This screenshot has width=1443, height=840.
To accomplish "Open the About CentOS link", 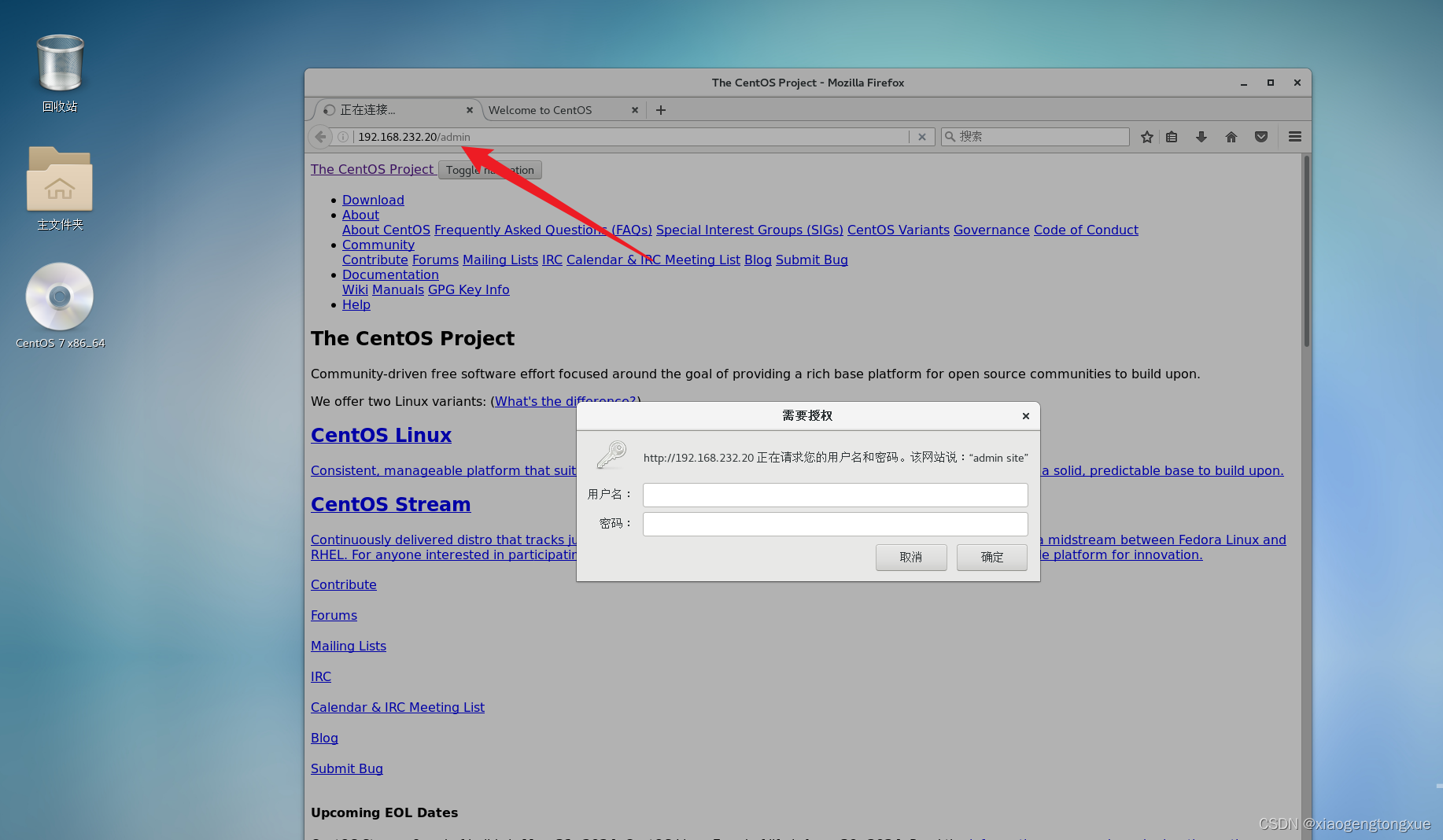I will [386, 230].
